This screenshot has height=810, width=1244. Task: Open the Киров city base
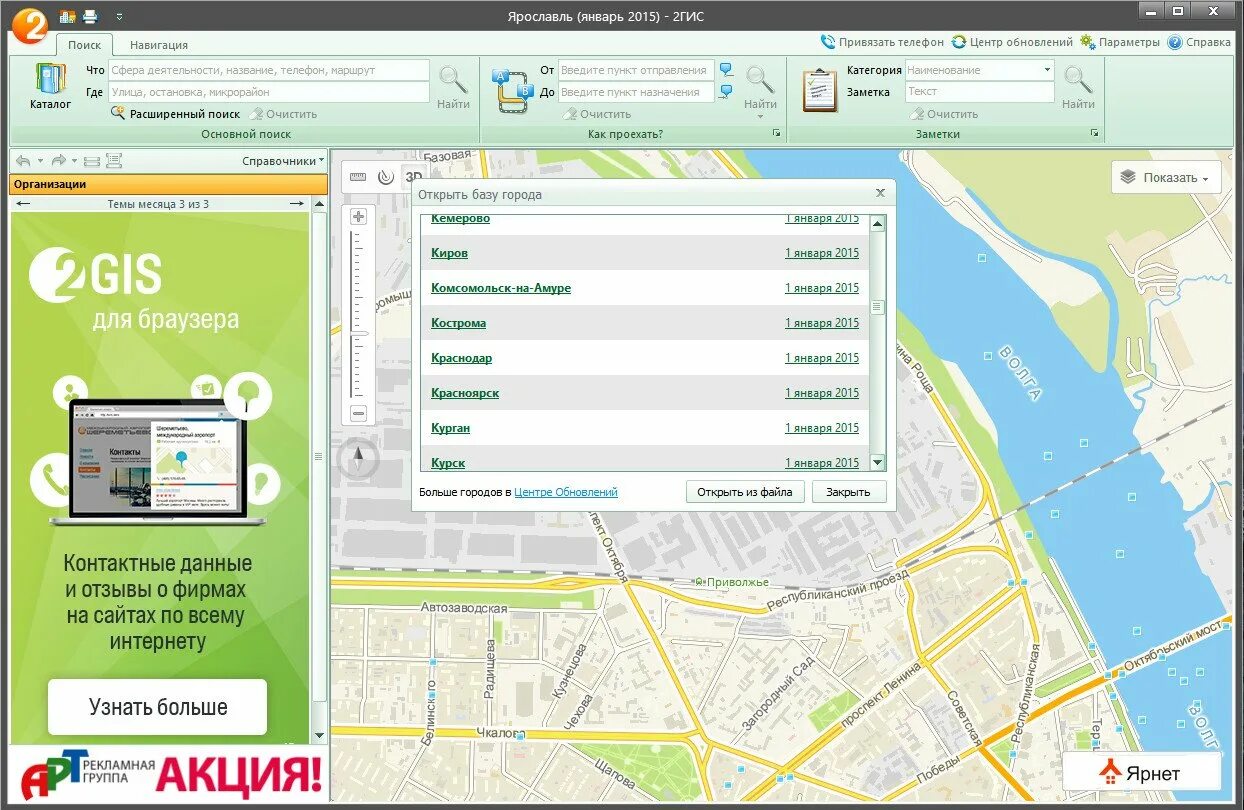449,253
